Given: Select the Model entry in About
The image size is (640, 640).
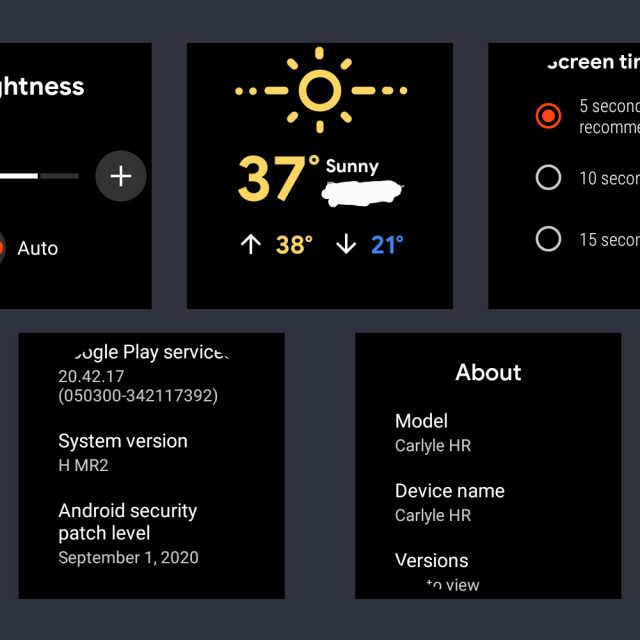Looking at the screenshot, I should [x=432, y=432].
